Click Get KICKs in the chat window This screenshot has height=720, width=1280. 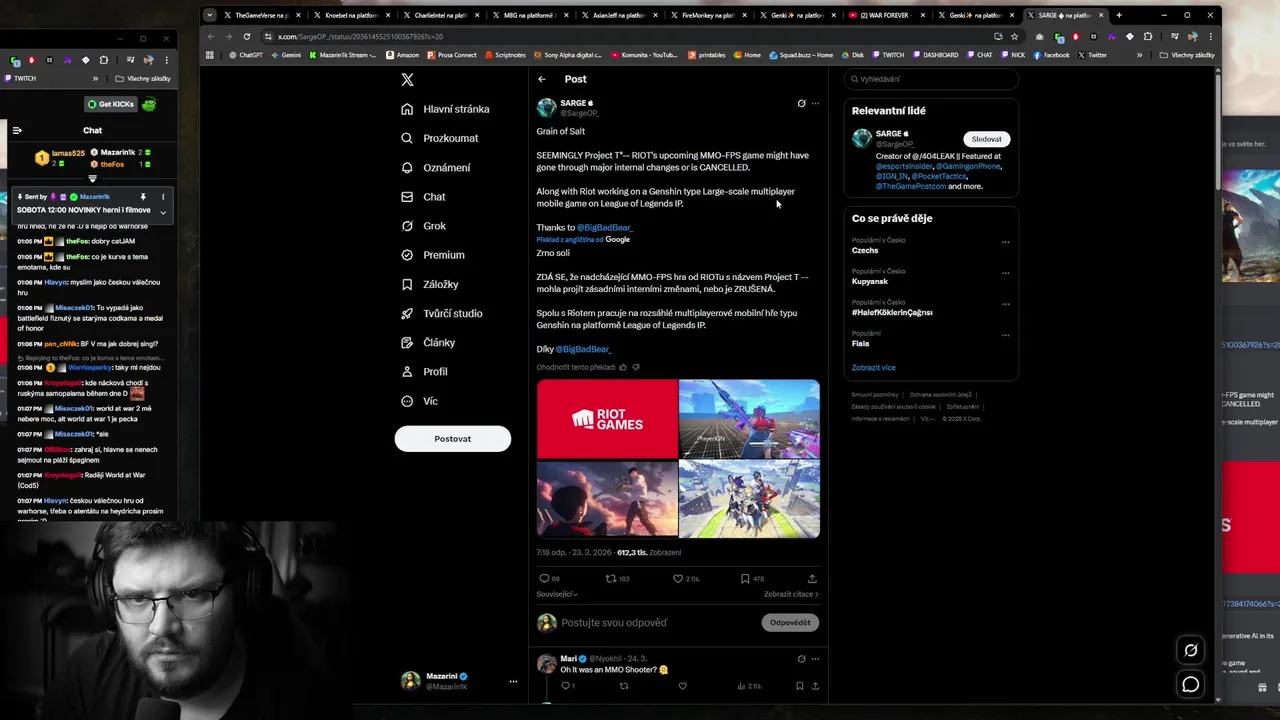110,104
